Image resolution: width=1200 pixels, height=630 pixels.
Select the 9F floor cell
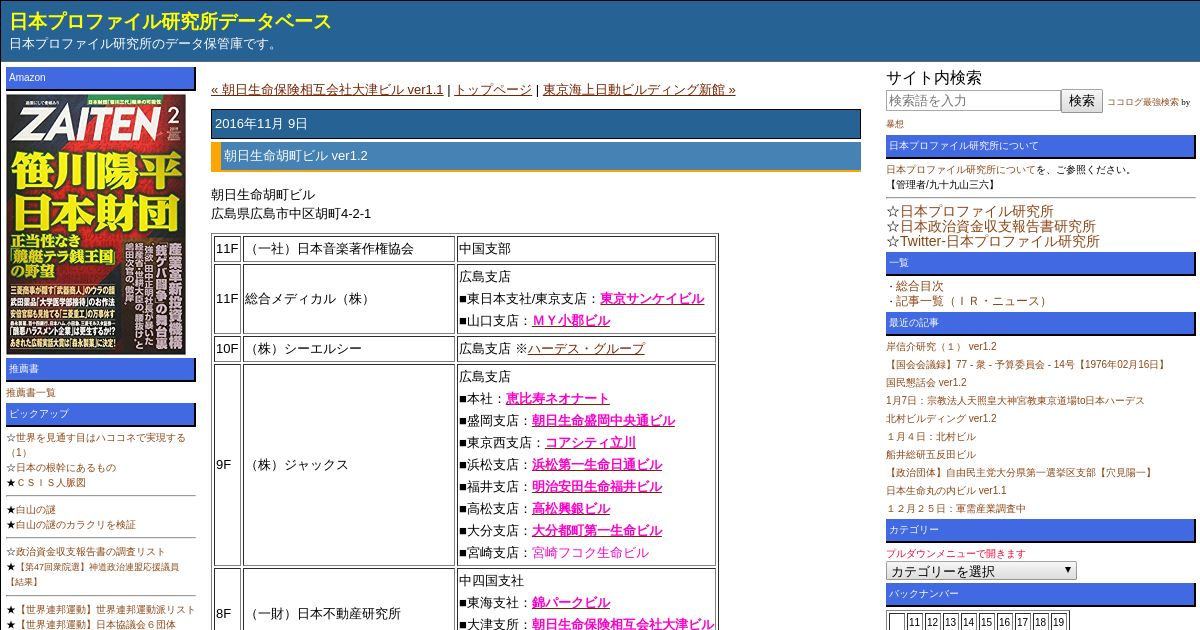point(227,465)
